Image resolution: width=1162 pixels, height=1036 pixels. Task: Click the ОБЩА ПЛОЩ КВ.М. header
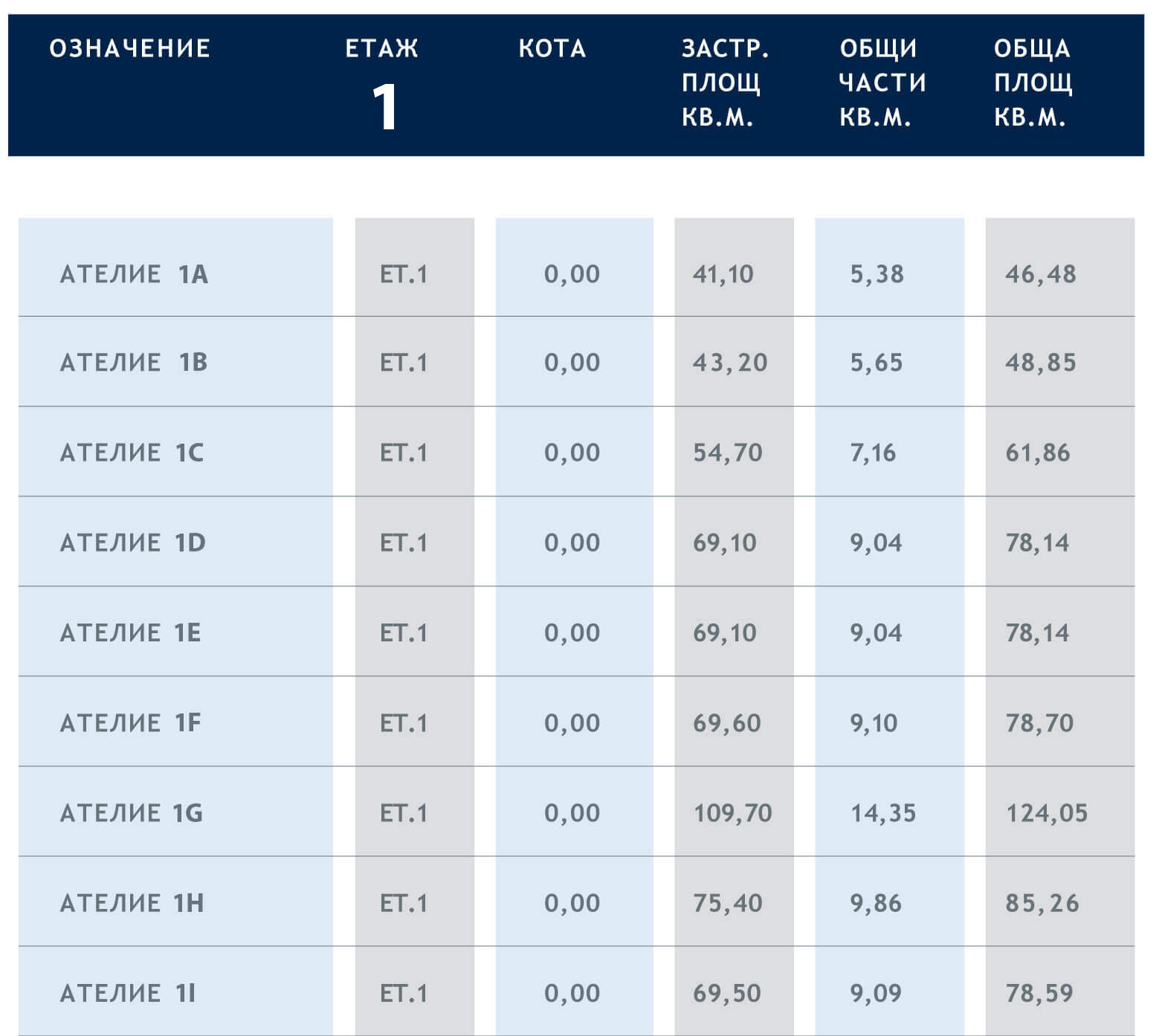[x=1033, y=82]
